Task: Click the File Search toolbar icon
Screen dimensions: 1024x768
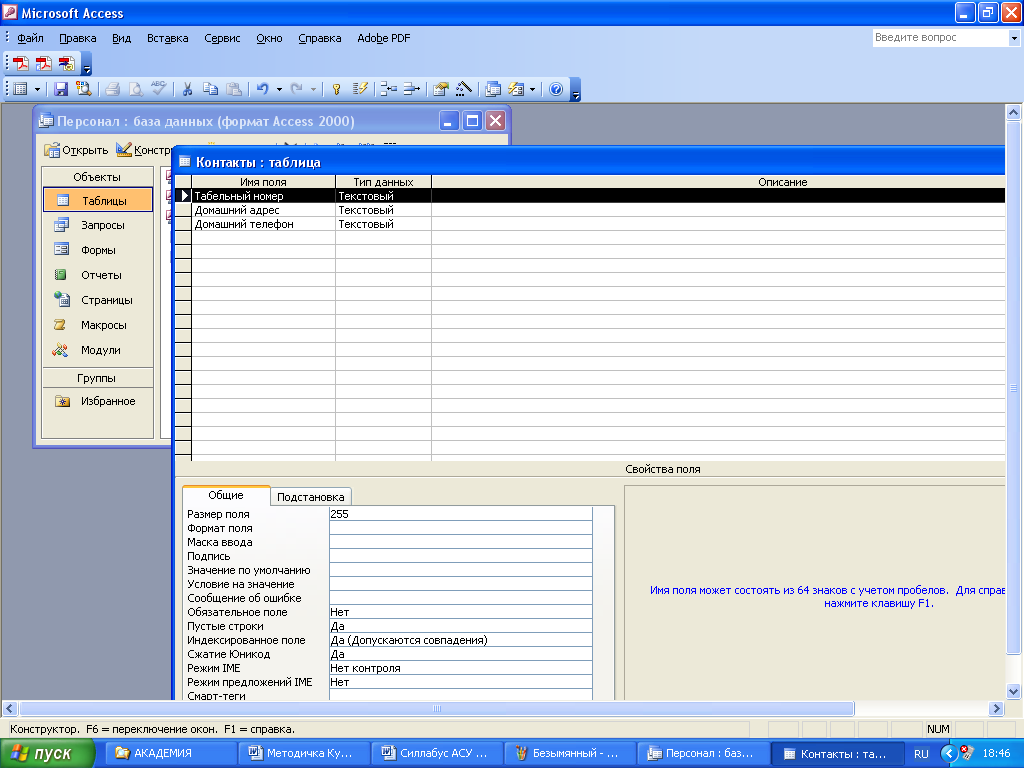Action: (83, 89)
